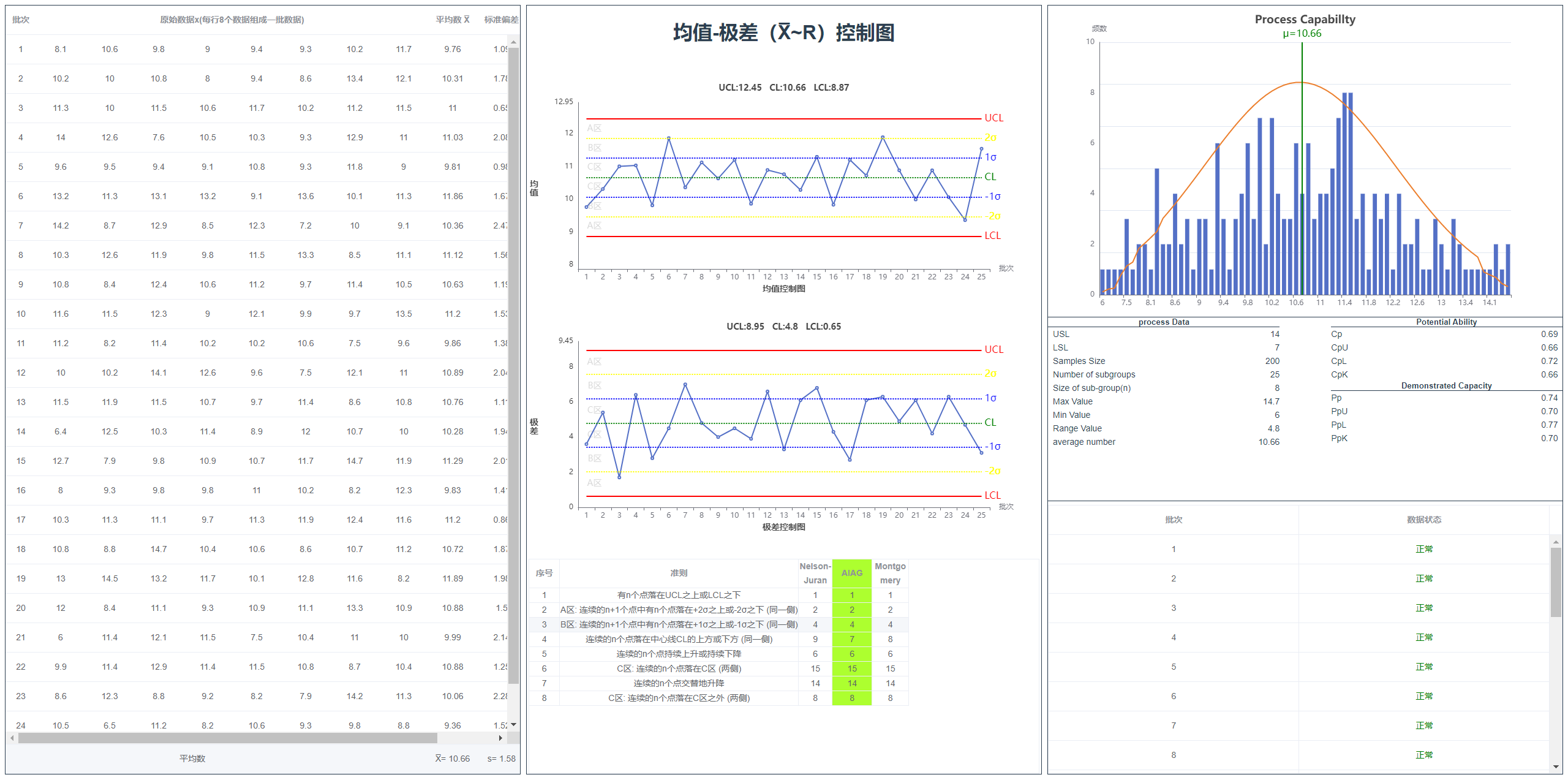Click the 批次 header in data table
The height and width of the screenshot is (780, 1568).
[21, 20]
